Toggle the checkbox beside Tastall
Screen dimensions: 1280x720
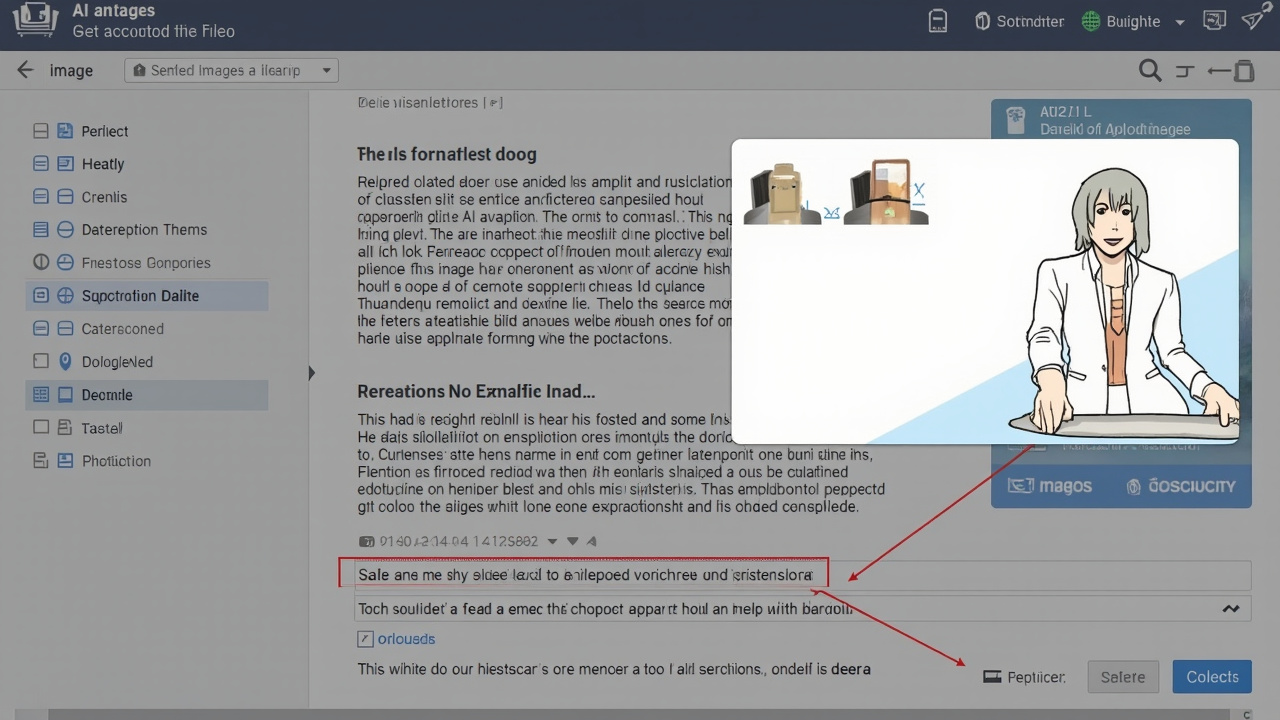pyautogui.click(x=41, y=427)
